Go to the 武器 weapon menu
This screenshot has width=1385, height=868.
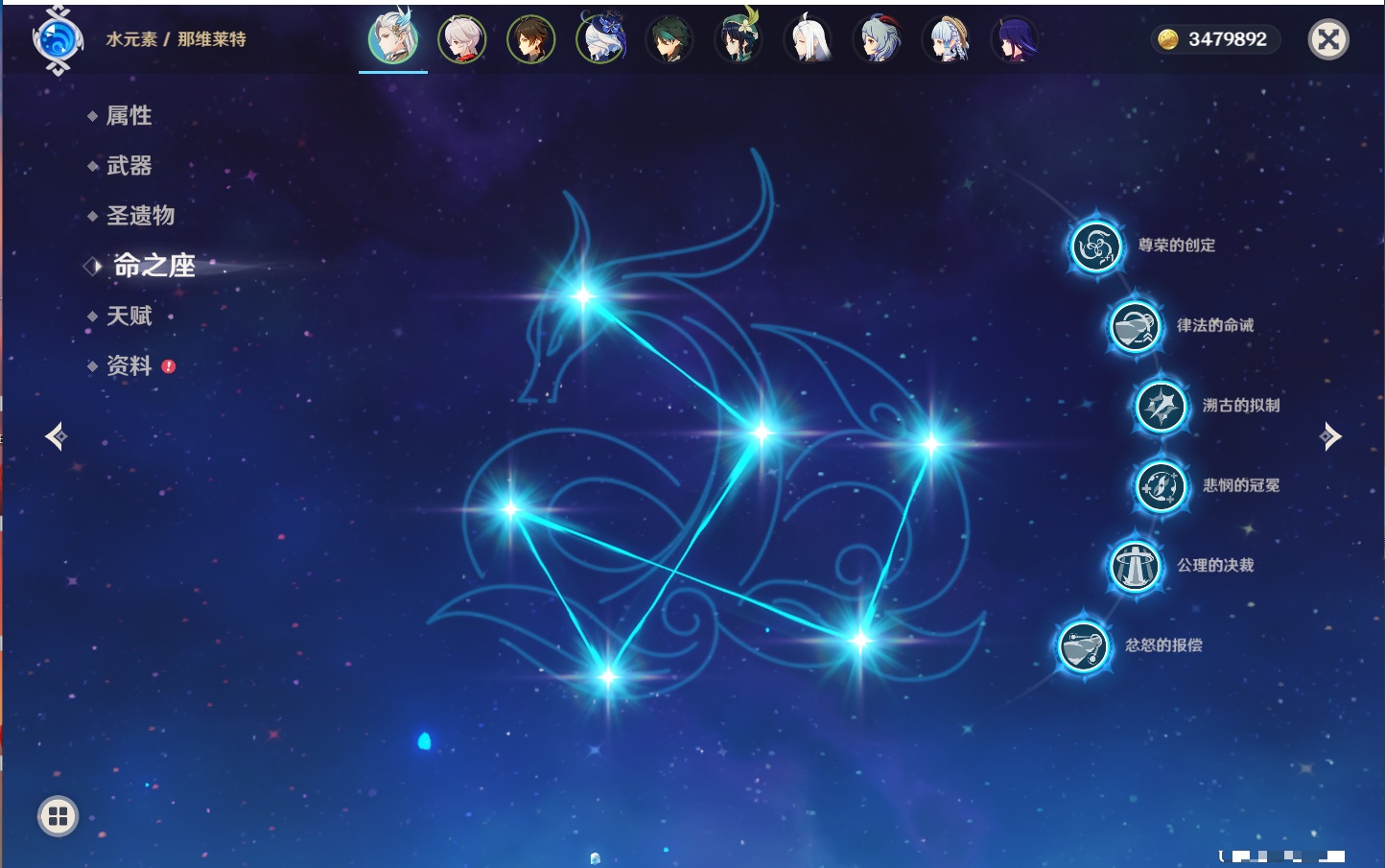tap(129, 166)
